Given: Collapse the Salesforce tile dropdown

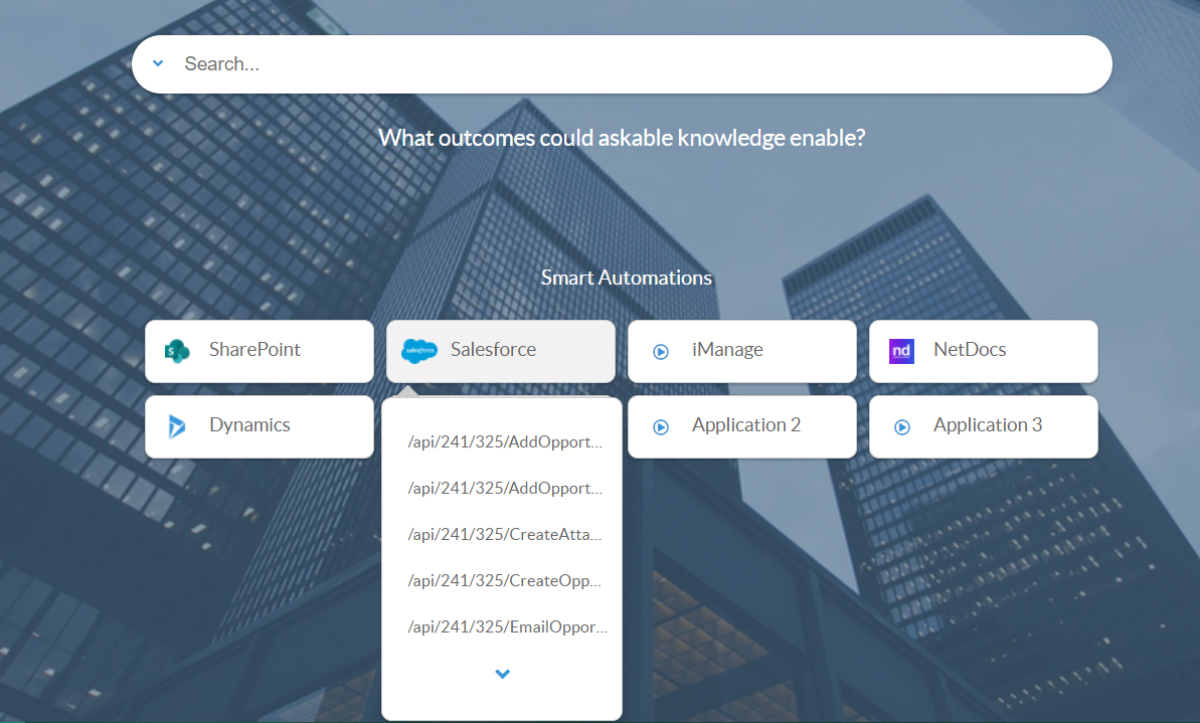Looking at the screenshot, I should (500, 351).
